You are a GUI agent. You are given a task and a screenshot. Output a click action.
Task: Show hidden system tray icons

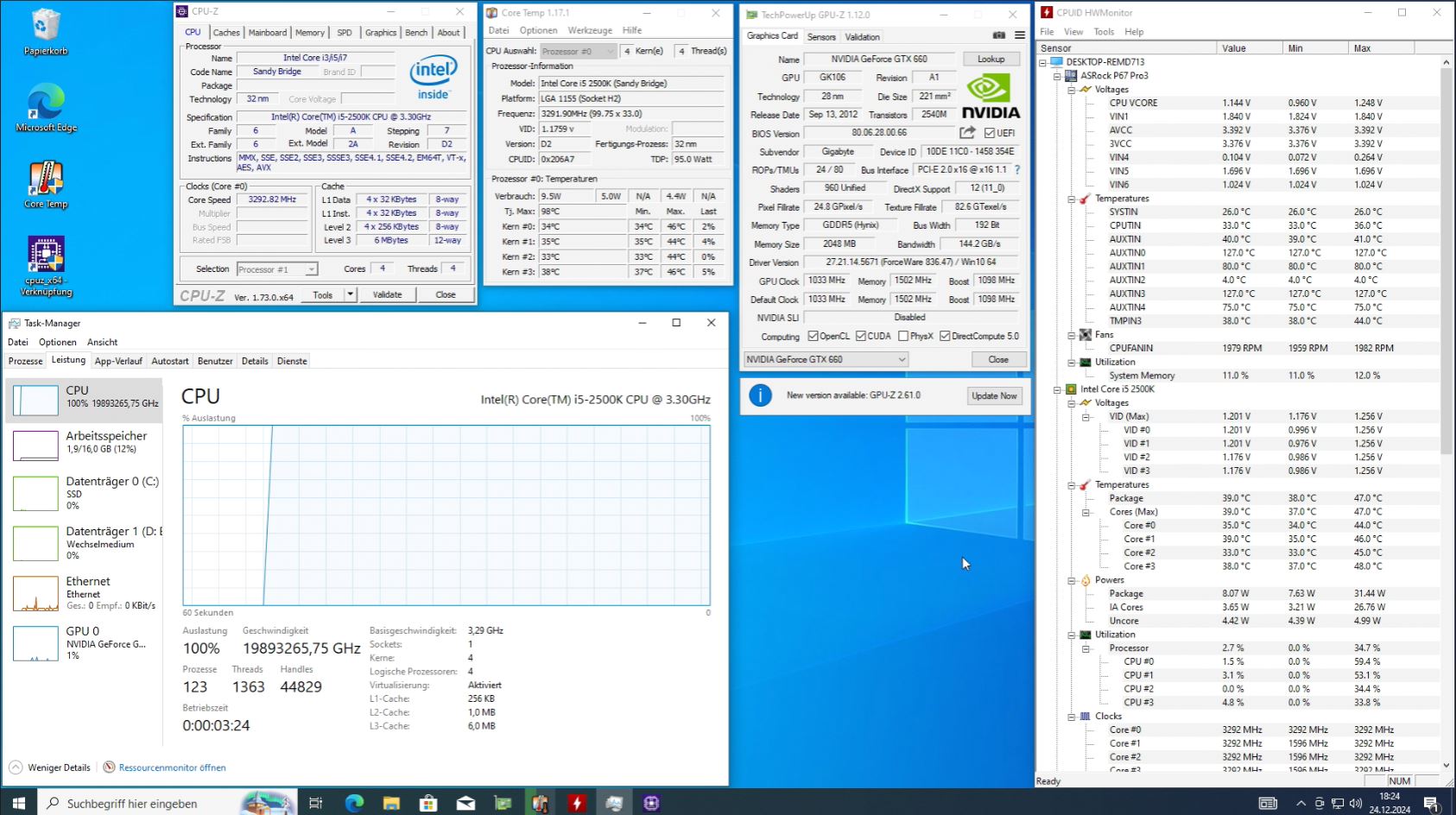1301,803
